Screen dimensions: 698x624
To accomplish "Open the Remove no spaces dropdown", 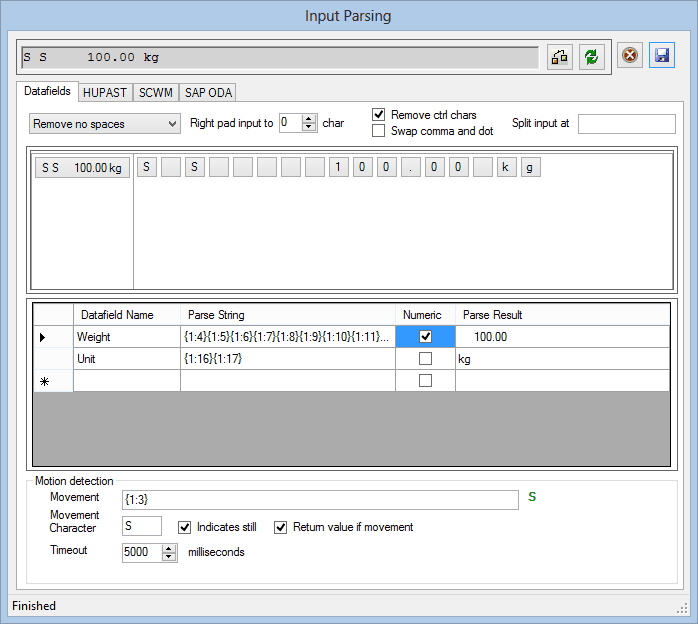I will pyautogui.click(x=105, y=124).
